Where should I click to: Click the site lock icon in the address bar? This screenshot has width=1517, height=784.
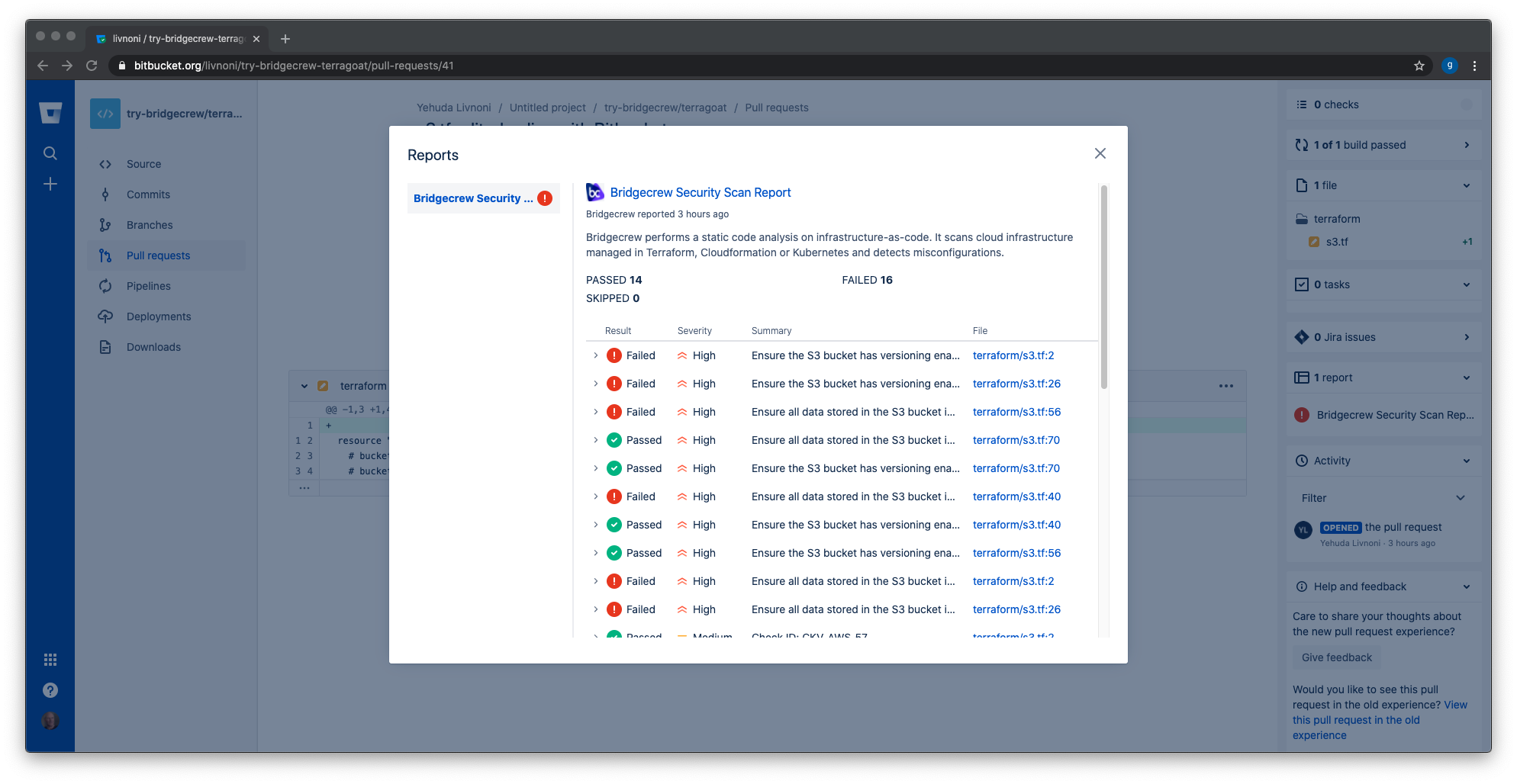(x=121, y=66)
